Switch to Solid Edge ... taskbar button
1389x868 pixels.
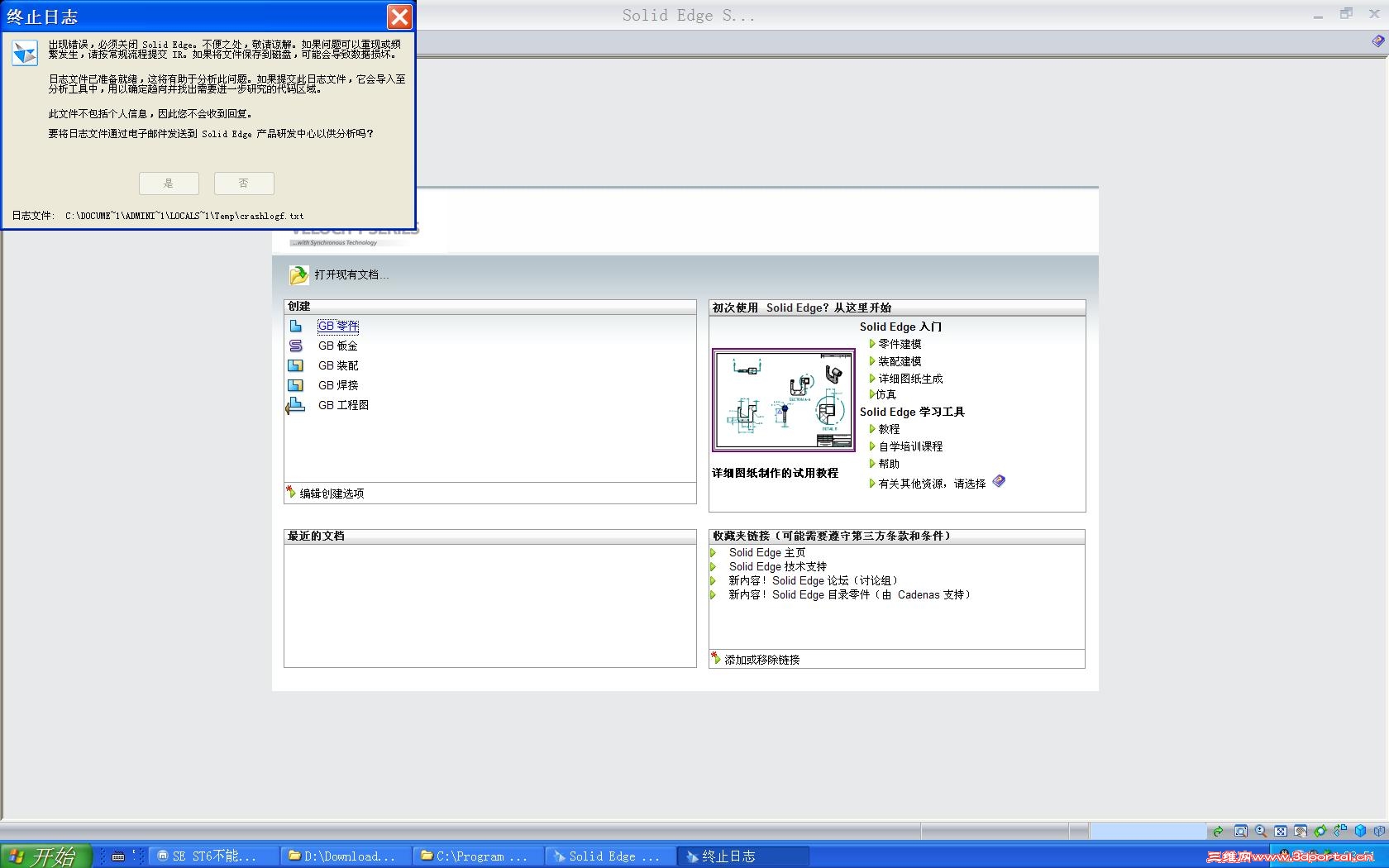click(x=610, y=856)
